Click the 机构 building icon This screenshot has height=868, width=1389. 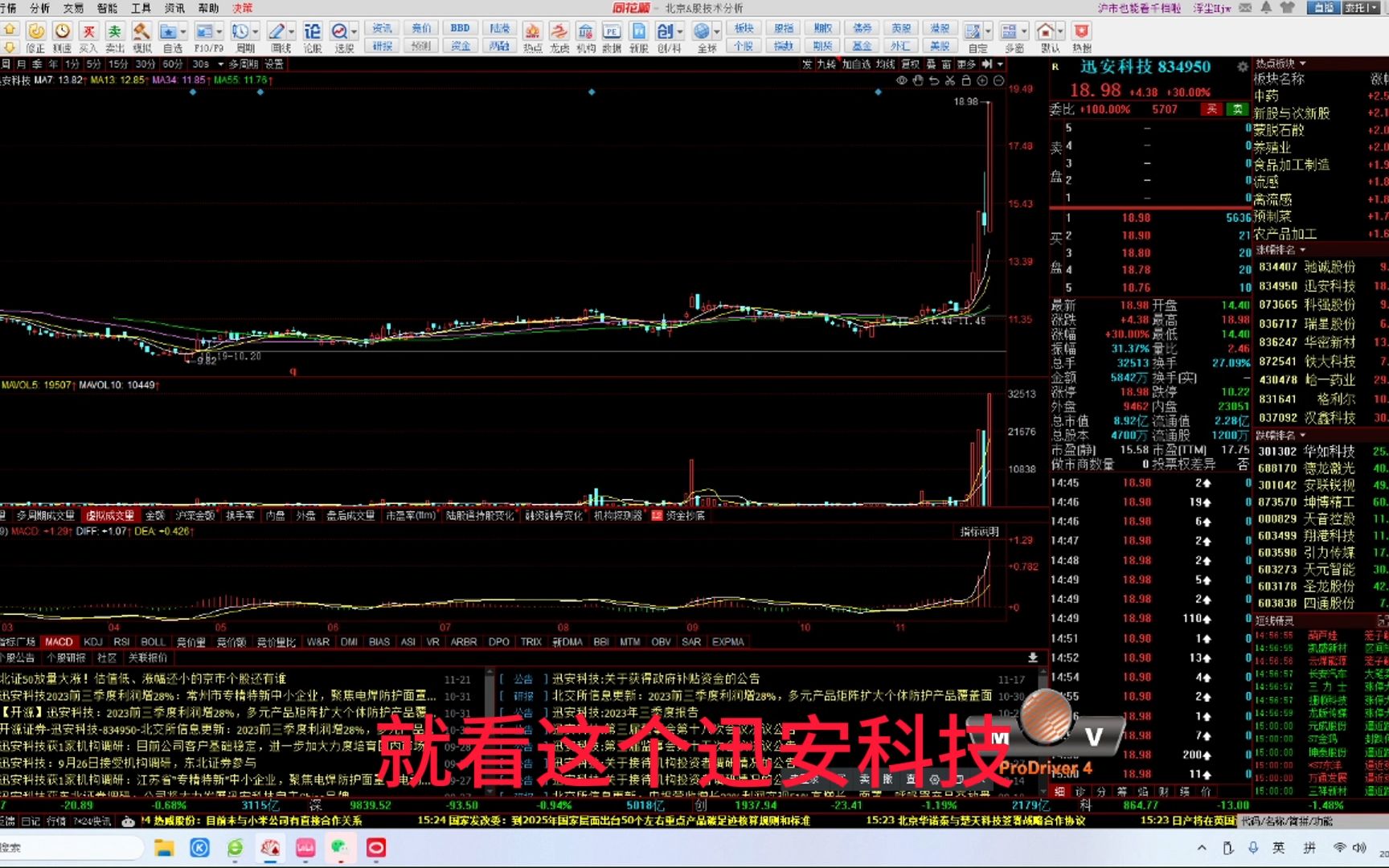click(x=586, y=31)
